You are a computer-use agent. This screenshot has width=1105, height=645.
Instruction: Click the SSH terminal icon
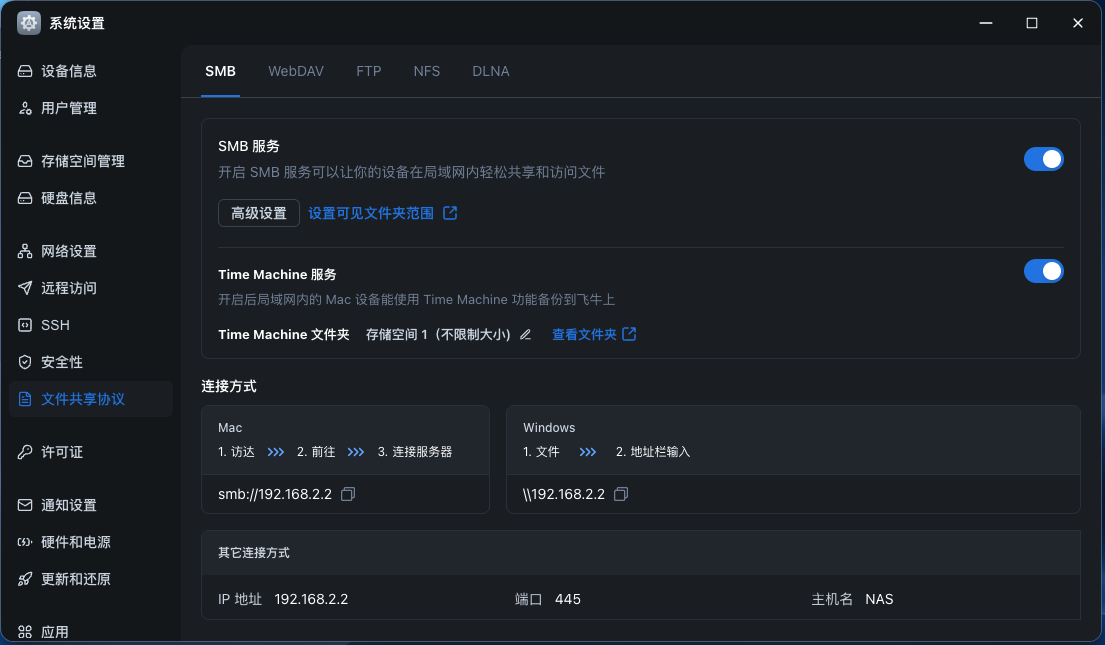(x=25, y=325)
